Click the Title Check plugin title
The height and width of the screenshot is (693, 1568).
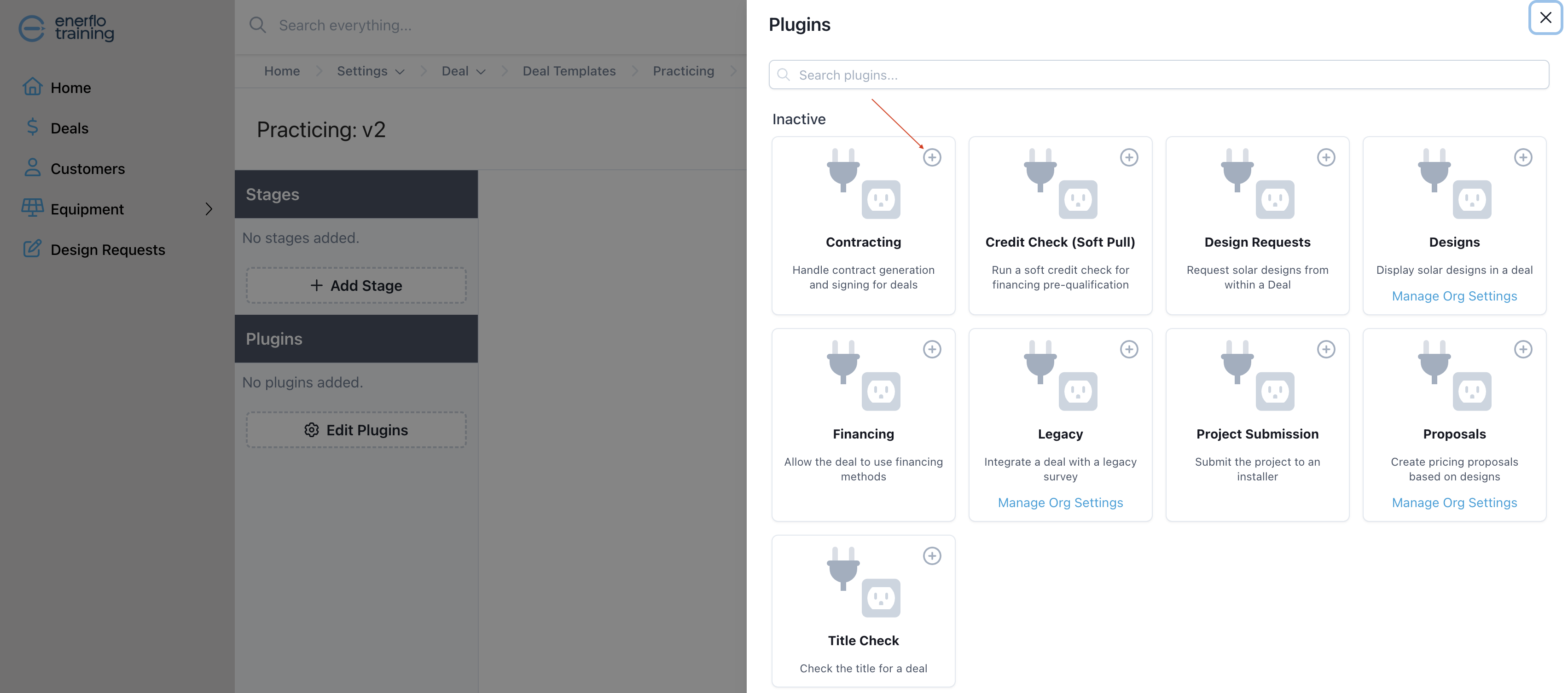863,641
